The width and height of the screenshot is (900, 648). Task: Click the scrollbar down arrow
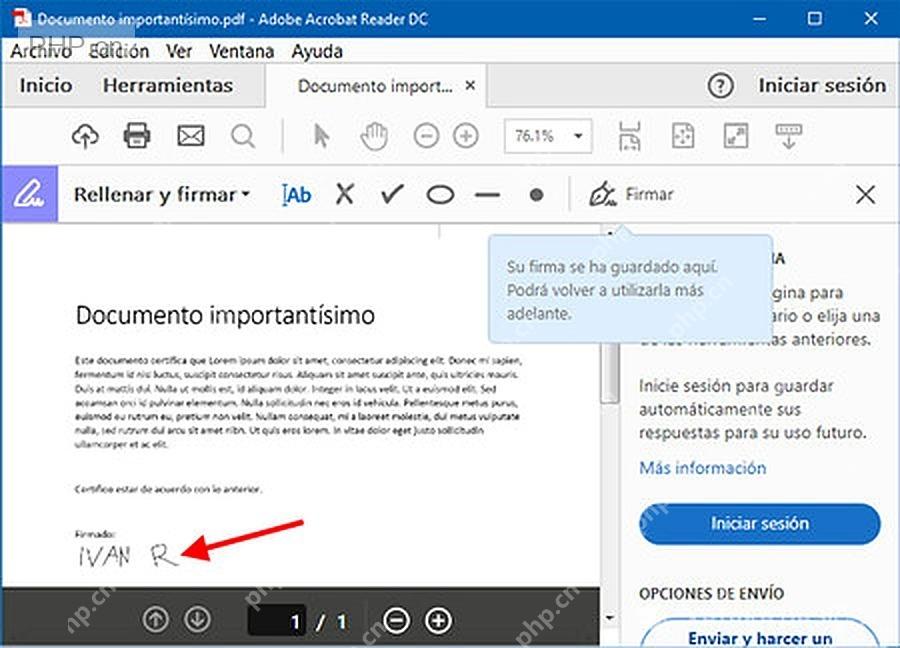pos(610,618)
